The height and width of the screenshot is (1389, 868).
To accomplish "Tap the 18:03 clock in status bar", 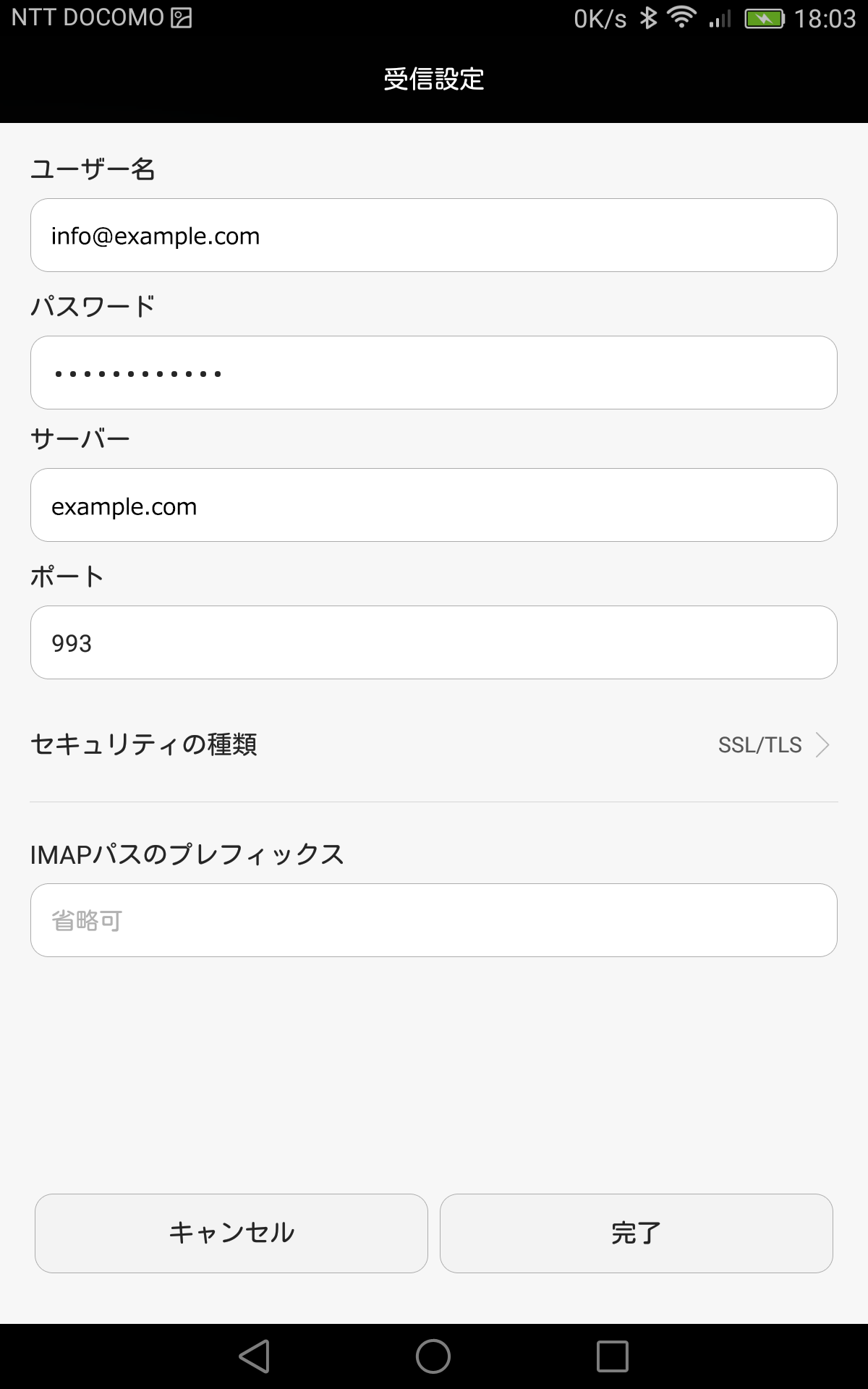I will tap(825, 19).
